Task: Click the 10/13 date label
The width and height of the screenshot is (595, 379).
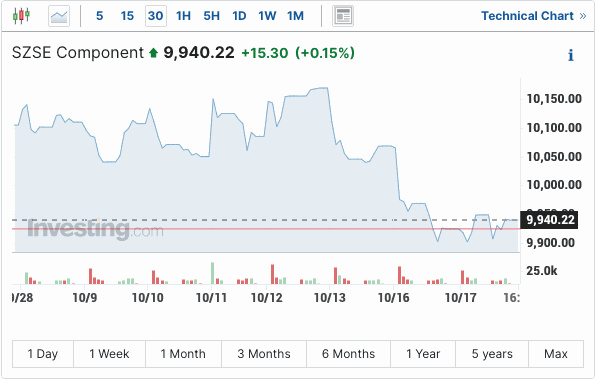Action: [x=329, y=297]
